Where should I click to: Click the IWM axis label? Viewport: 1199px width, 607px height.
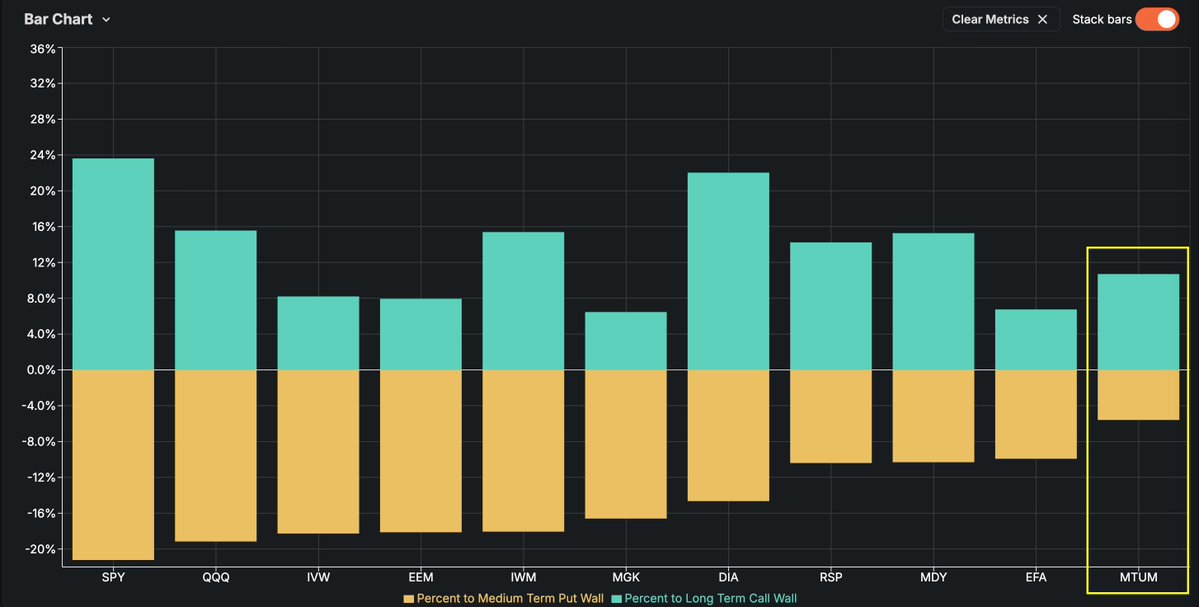pyautogui.click(x=523, y=578)
